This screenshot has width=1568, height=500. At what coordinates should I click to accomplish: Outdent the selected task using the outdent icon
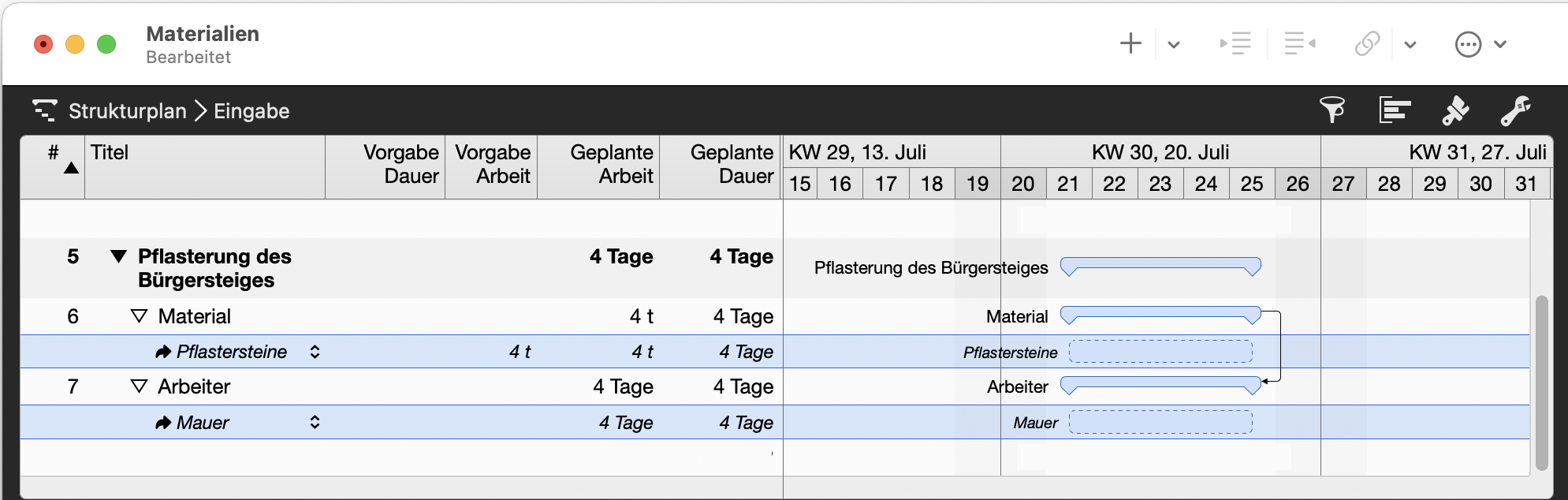pos(1298,43)
